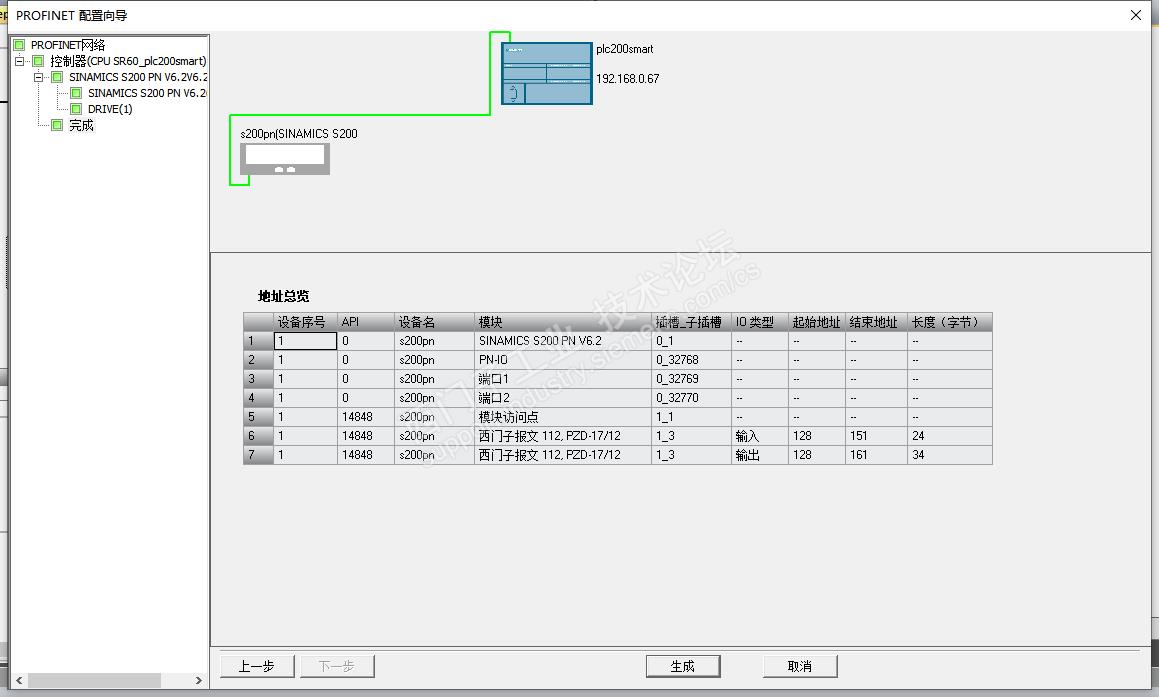Click the slot 1_1 cell
This screenshot has width=1159, height=697.
pos(692,417)
